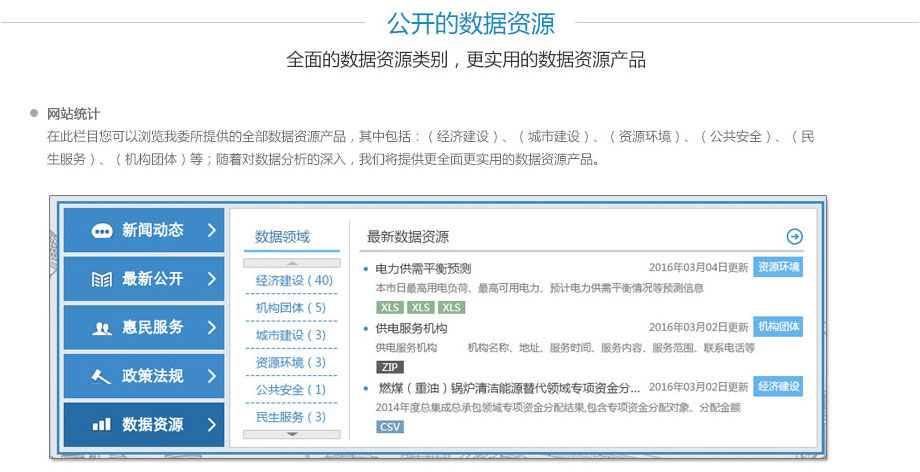This screenshot has height=472, width=920.
Task: Open 供电服务机构 dataset title
Action: coord(411,329)
